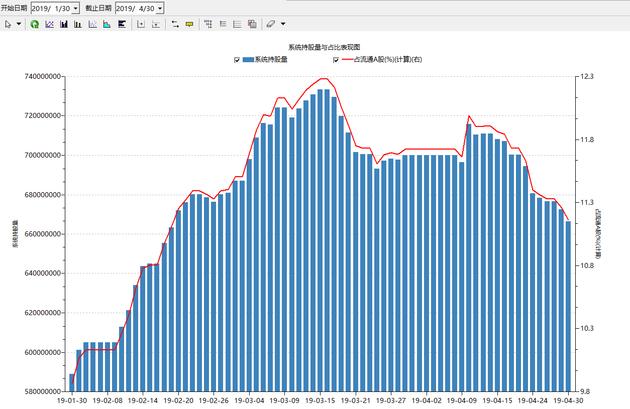Click the chart title 系统持股量与占比表现图

click(x=324, y=47)
